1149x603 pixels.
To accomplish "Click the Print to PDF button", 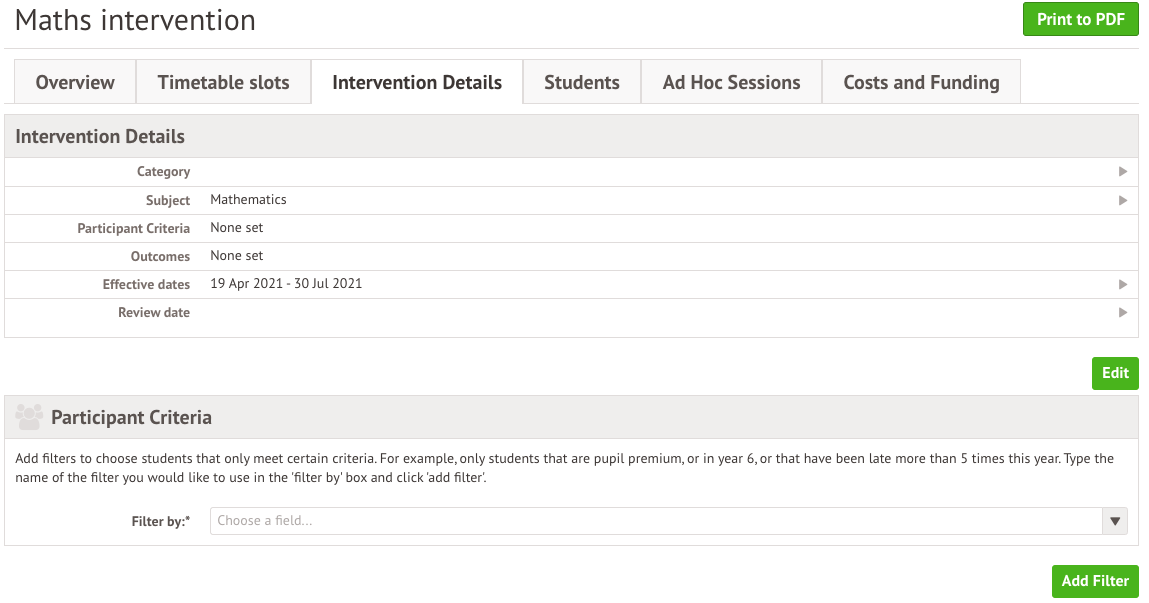I will [1080, 19].
